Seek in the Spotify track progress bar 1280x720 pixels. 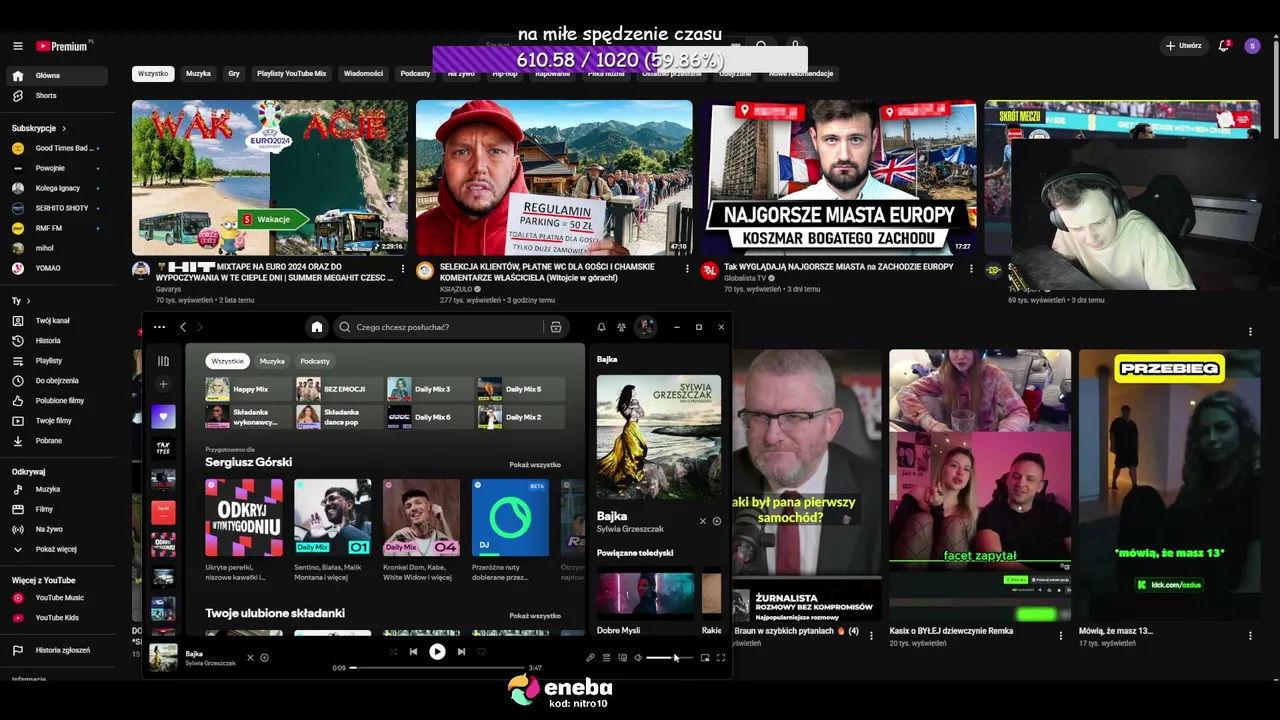click(x=437, y=668)
